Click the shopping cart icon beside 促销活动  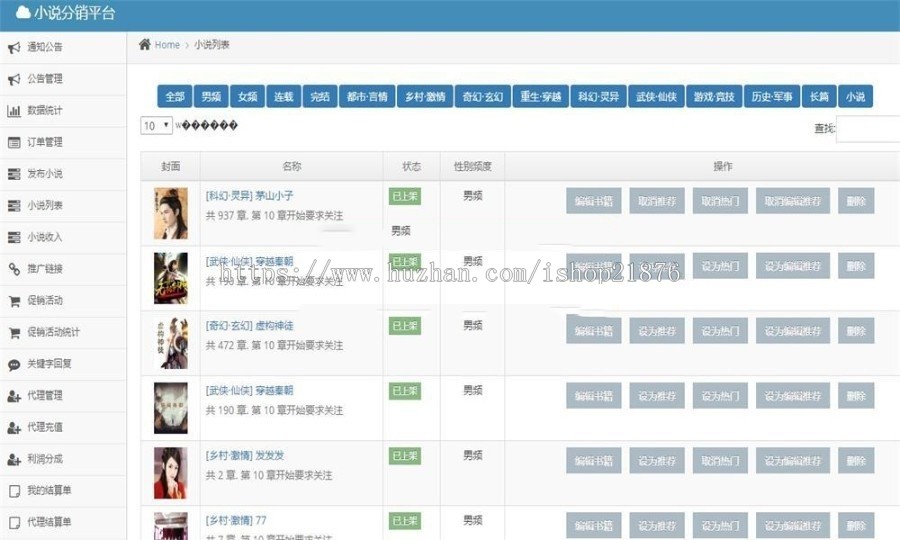pyautogui.click(x=14, y=301)
